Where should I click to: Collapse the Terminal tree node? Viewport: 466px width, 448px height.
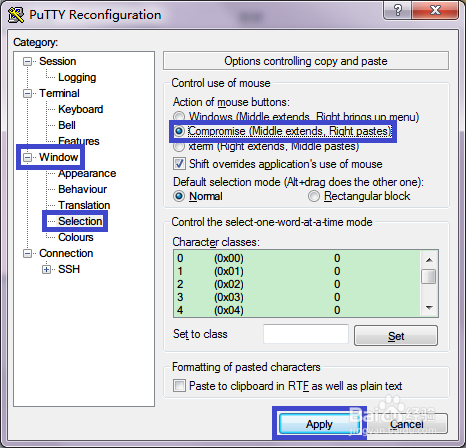27,93
